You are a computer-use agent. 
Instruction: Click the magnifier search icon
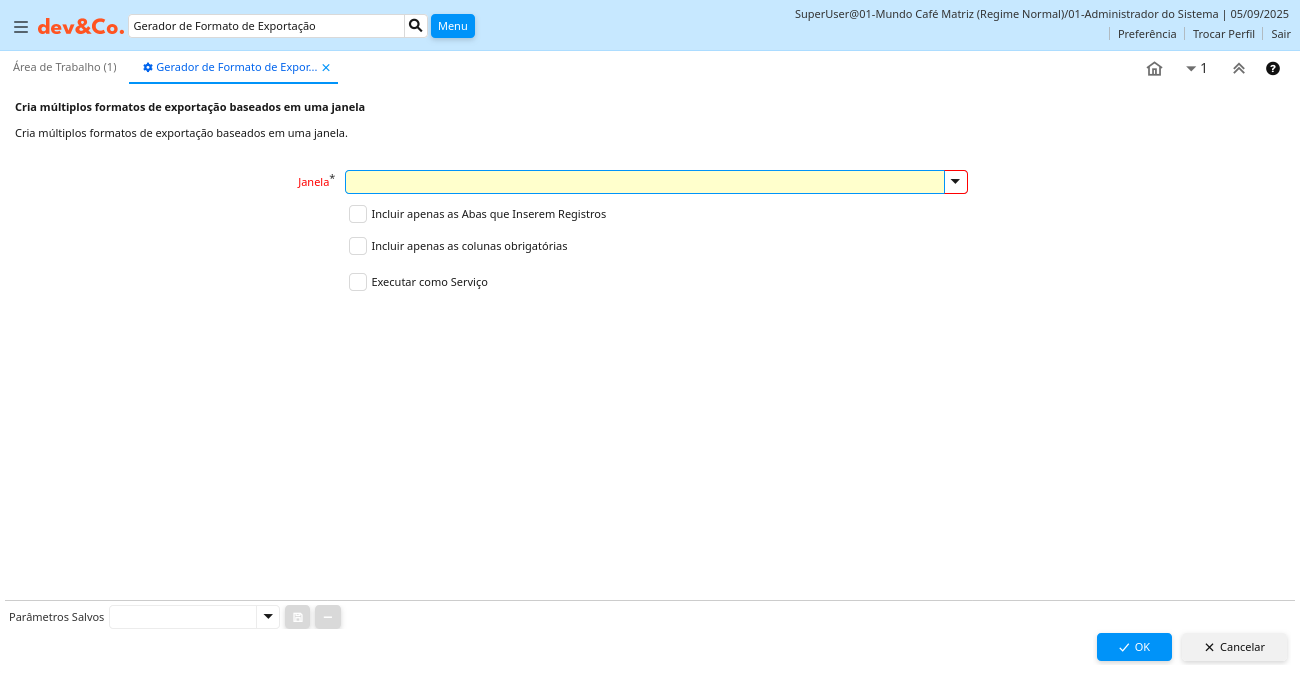416,26
